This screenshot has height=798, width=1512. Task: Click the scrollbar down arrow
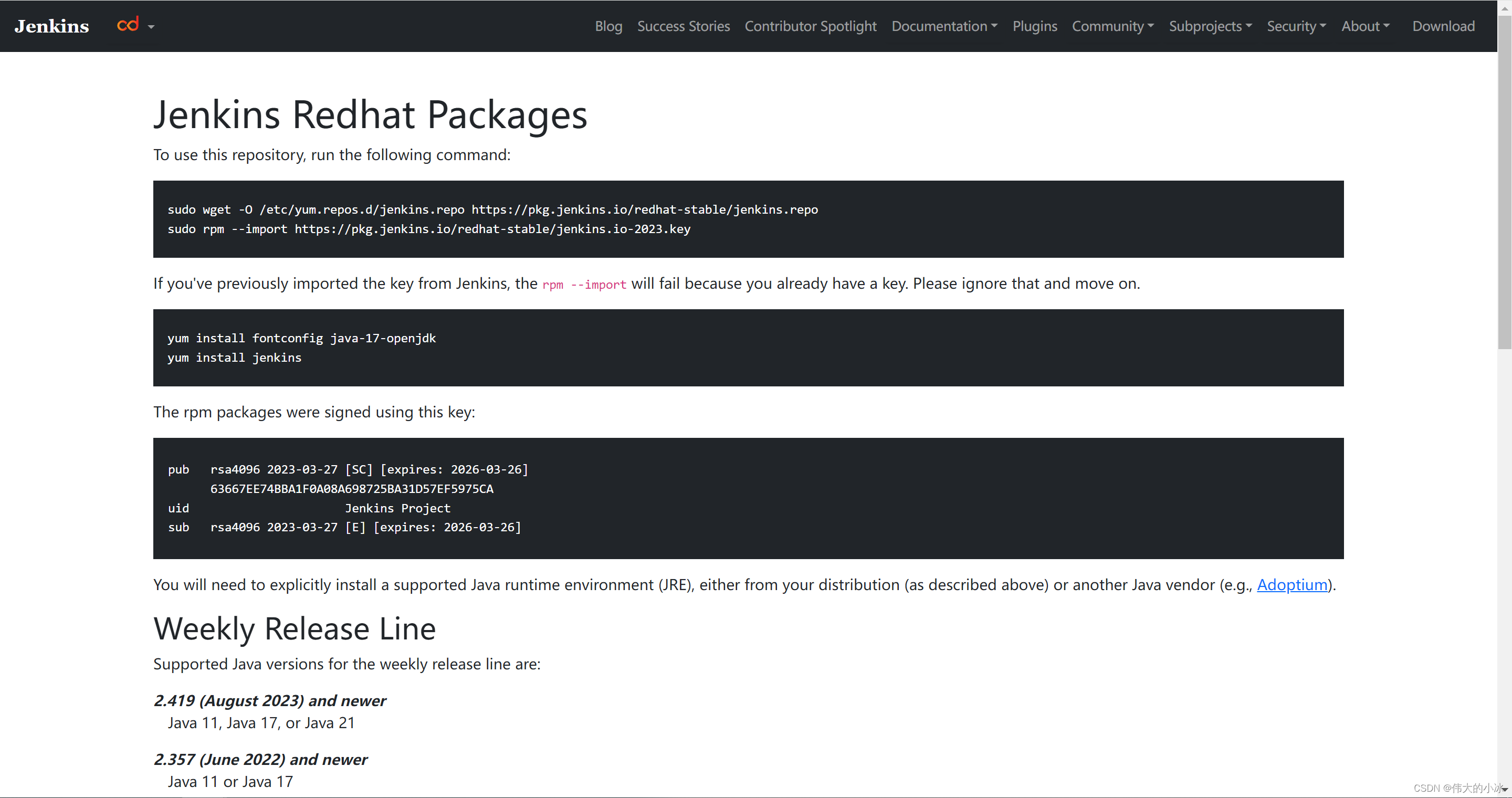click(1504, 790)
